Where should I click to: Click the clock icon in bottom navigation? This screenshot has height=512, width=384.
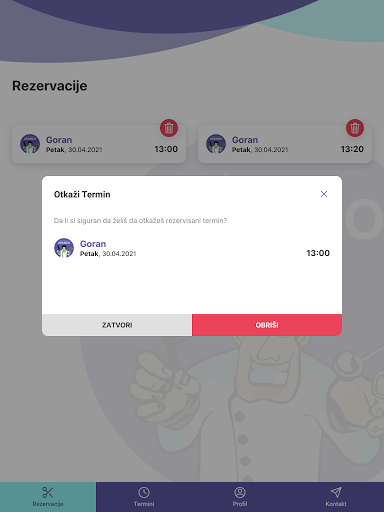(144, 492)
